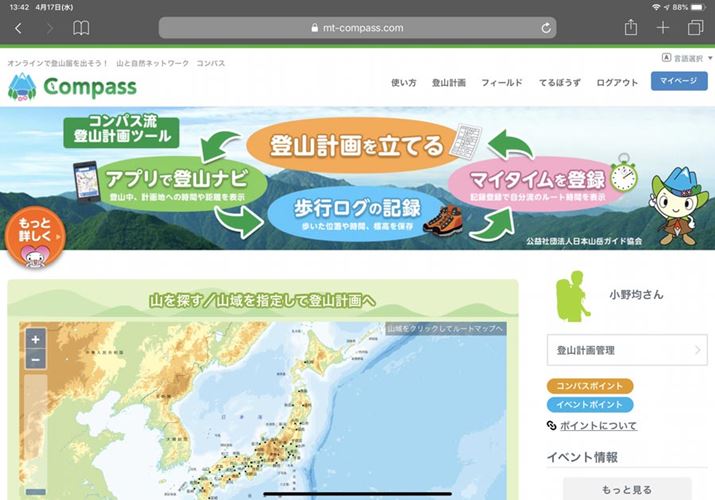Click the マイページ button

pyautogui.click(x=679, y=81)
